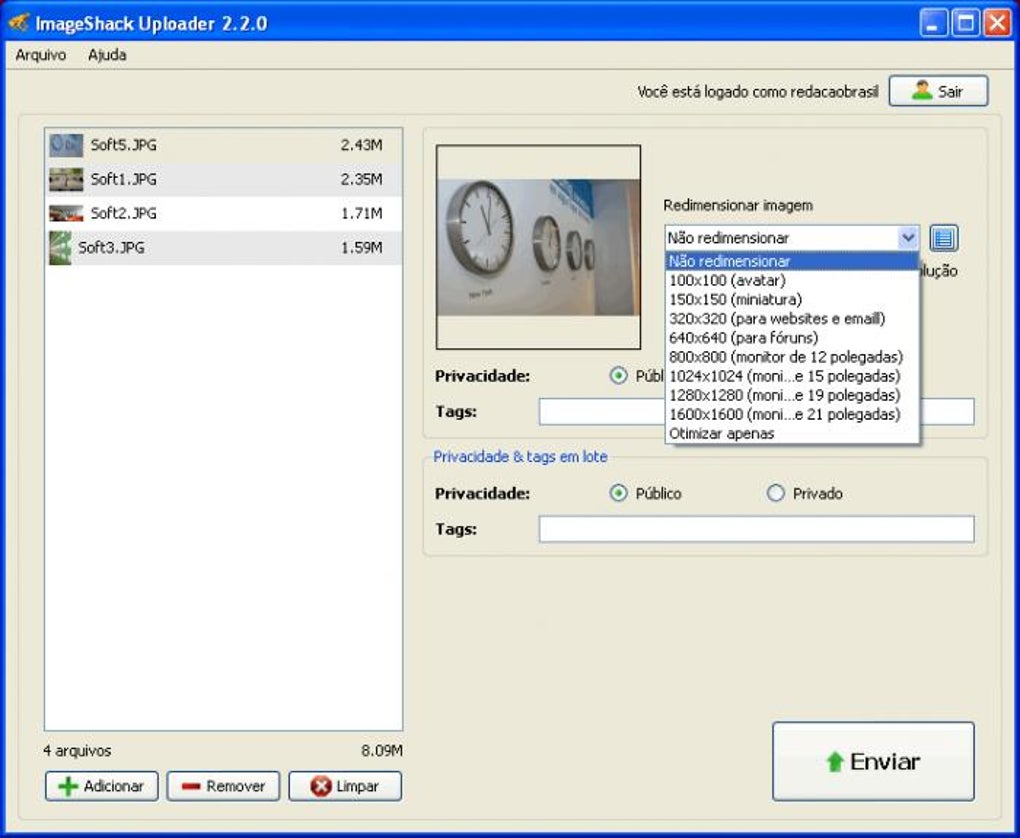Viewport: 1020px width, 838px height.
Task: Log out with the Sair button
Action: pos(938,91)
